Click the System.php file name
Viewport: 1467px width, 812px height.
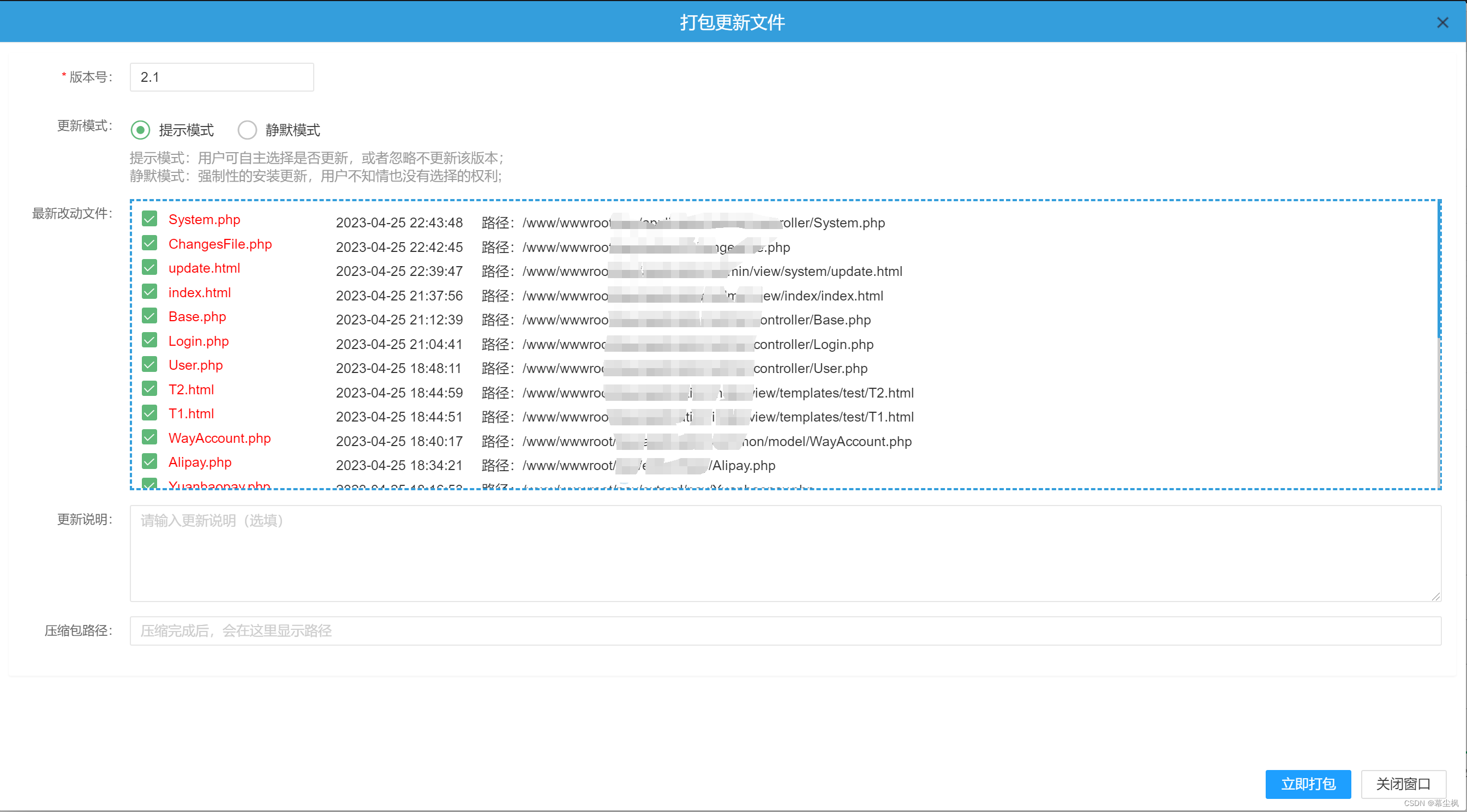[204, 220]
